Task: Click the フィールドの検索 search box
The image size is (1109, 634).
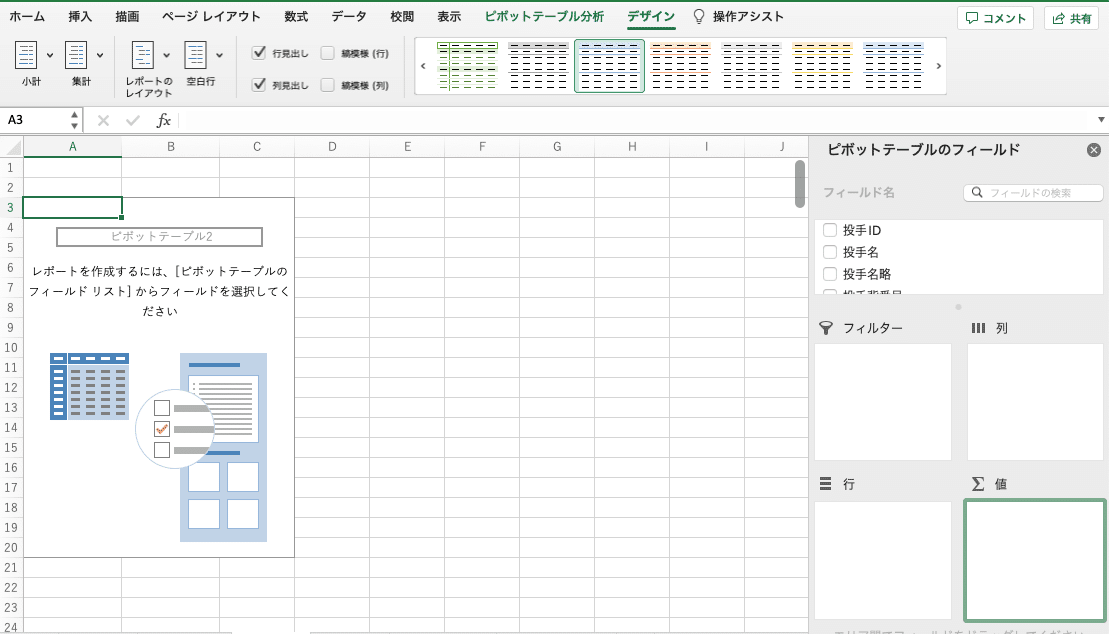Action: coord(1033,192)
